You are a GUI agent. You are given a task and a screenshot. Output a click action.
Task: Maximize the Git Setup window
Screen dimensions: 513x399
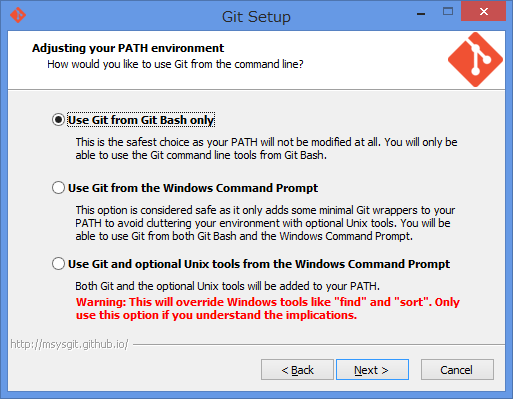(x=448, y=12)
